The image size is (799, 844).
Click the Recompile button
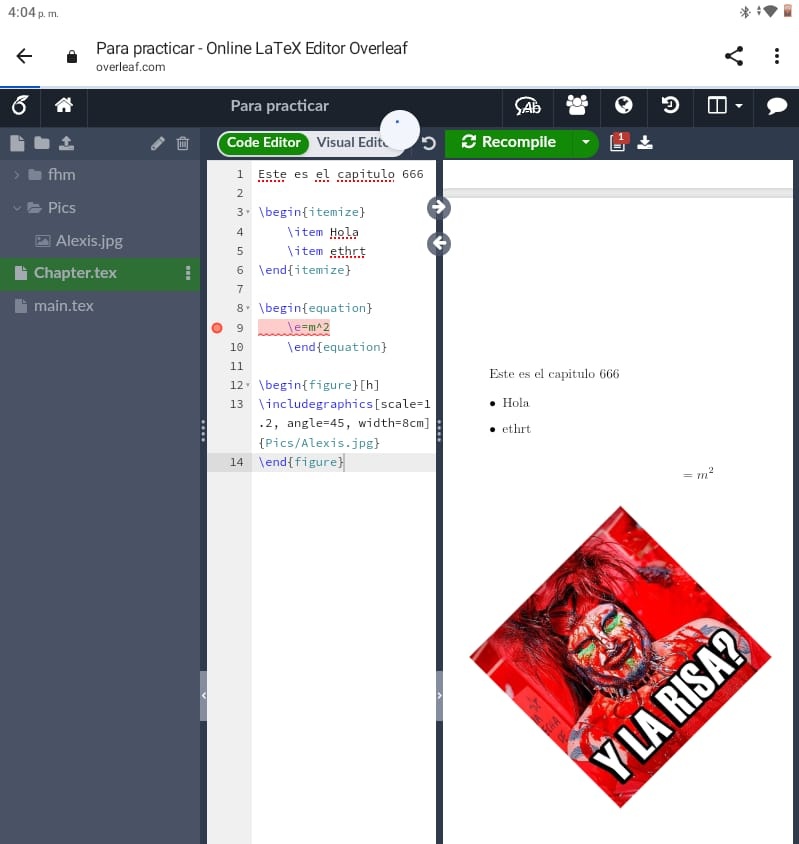click(509, 143)
